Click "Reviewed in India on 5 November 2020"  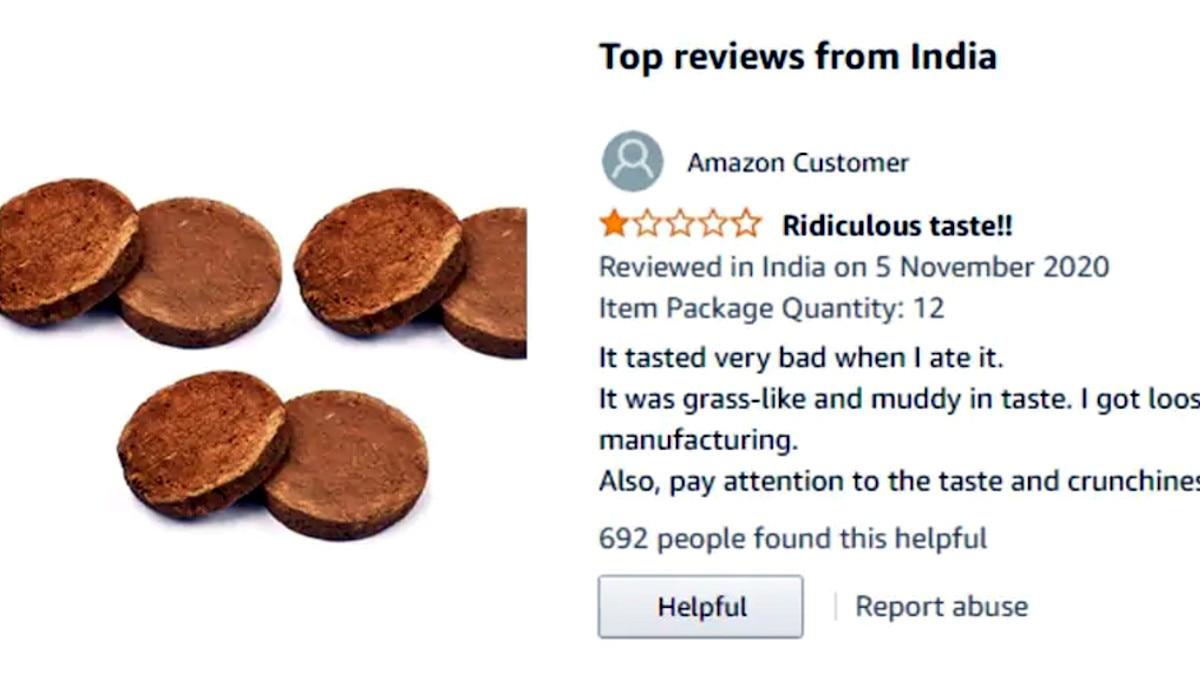853,267
